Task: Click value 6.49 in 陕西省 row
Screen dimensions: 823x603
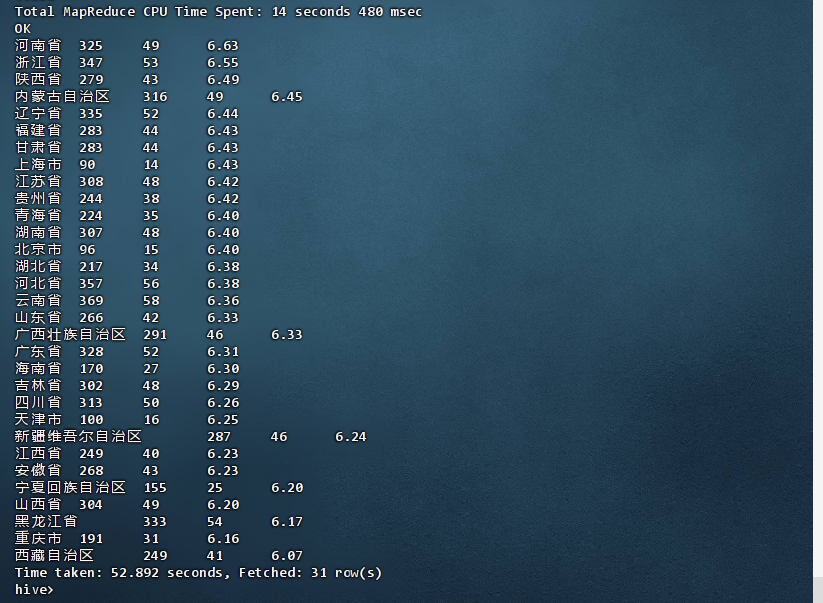Action: coord(223,79)
